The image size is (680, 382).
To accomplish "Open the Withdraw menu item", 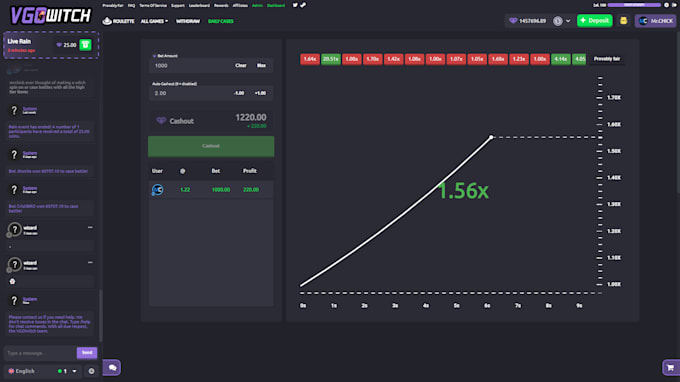I will click(188, 21).
